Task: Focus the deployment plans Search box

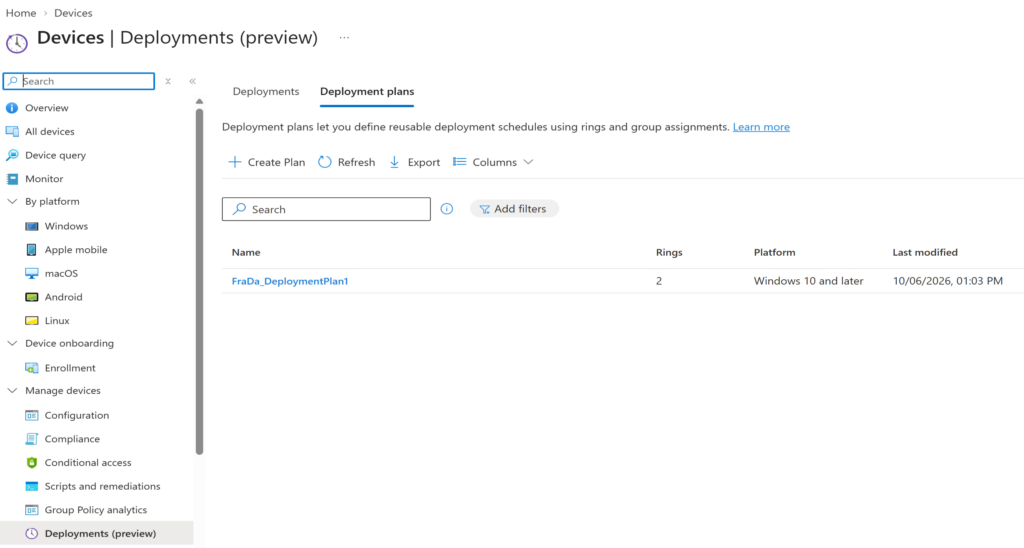Action: coord(327,209)
